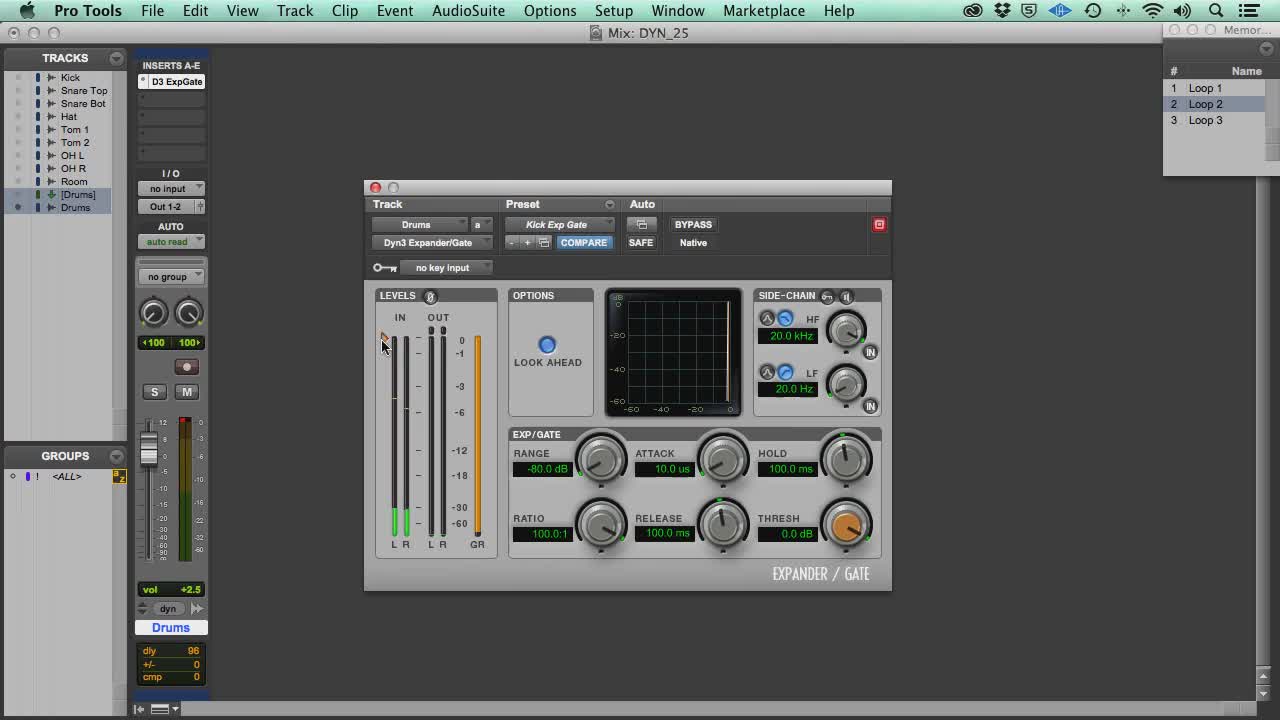Open the plug-in automation enable window icon
Image resolution: width=1280 pixels, height=720 pixels.
tap(641, 225)
